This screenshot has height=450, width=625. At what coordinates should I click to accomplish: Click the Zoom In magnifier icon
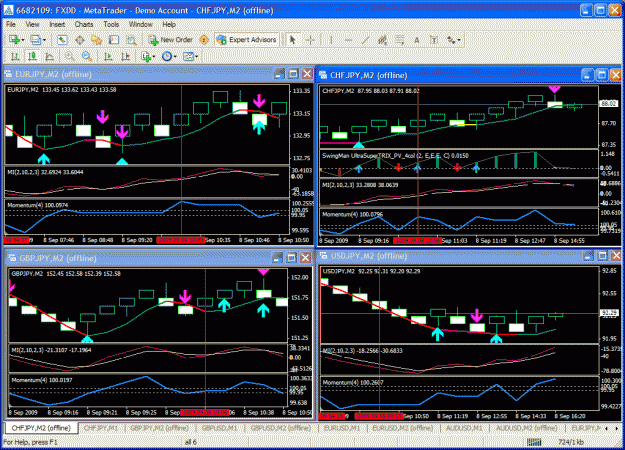[x=69, y=57]
